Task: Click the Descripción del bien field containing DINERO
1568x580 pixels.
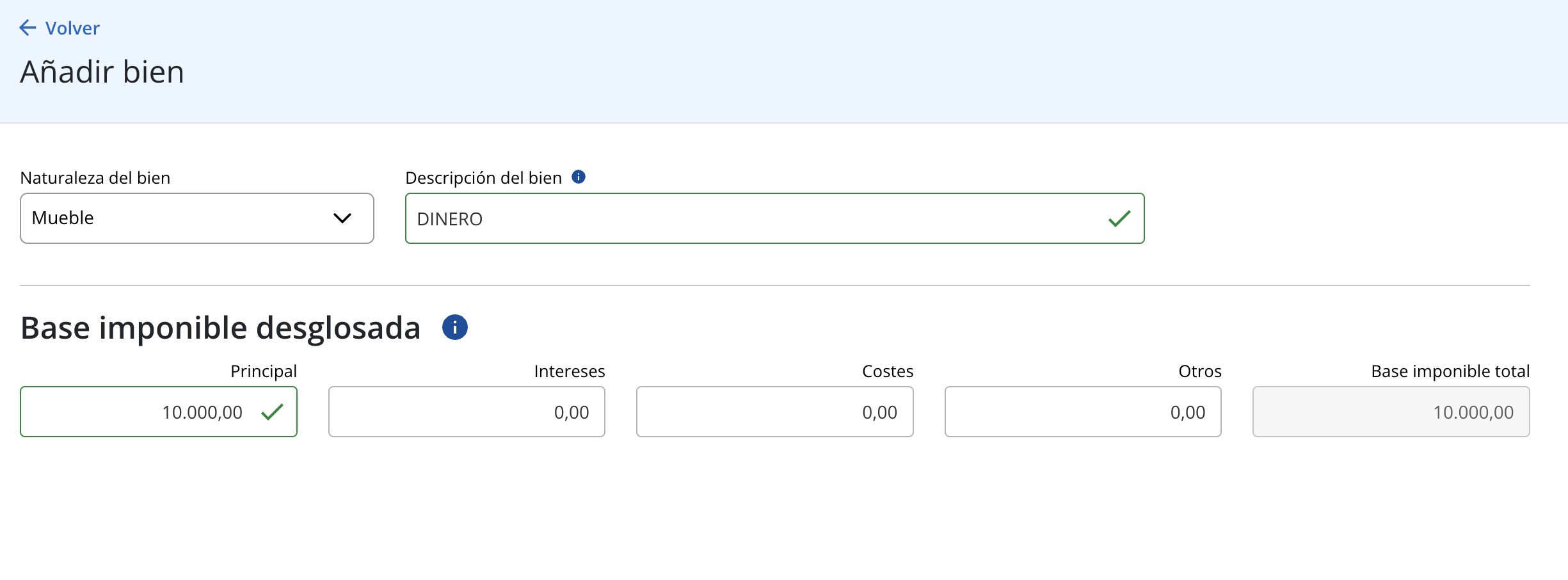Action: click(x=755, y=219)
